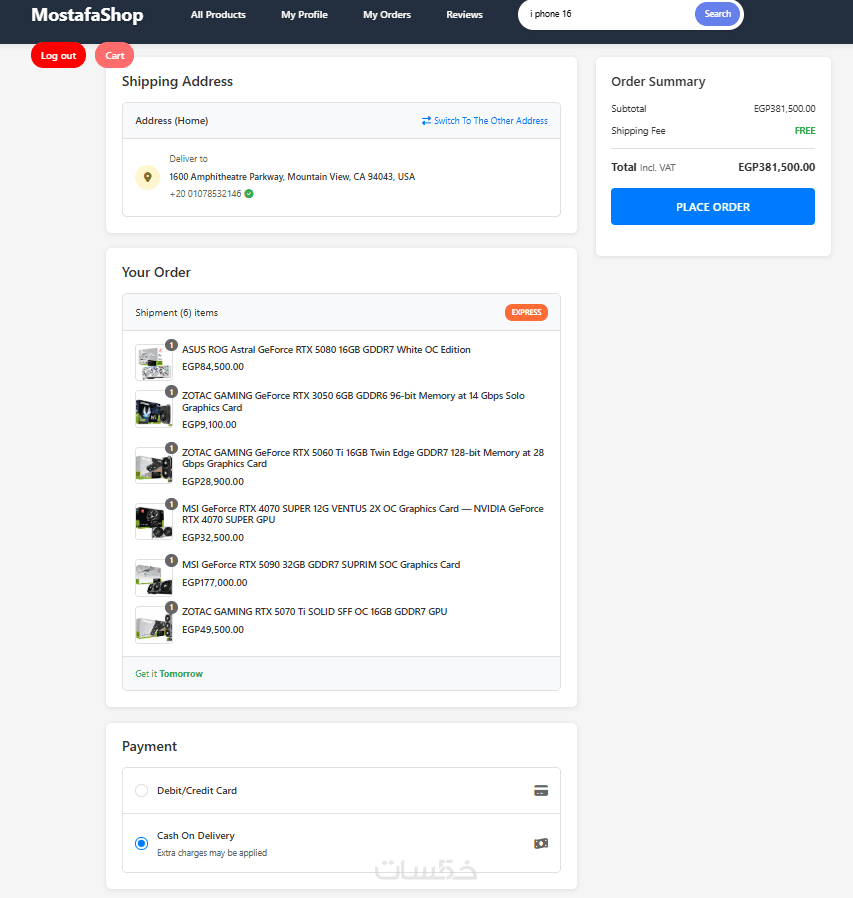Click the 'Order Summary' heading
The width and height of the screenshot is (853, 898).
pos(658,81)
